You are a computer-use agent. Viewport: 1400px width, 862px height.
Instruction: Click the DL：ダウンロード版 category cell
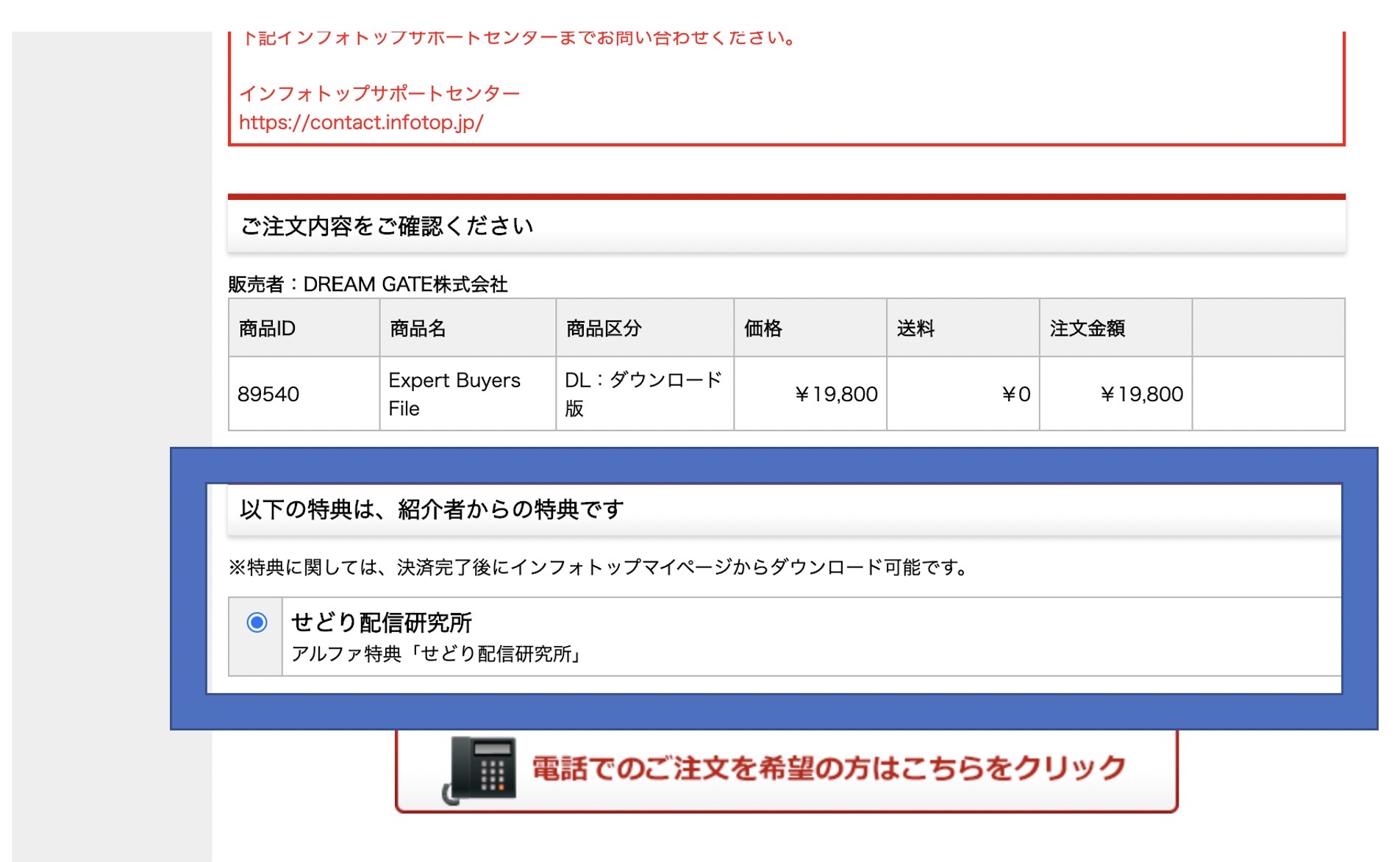643,394
